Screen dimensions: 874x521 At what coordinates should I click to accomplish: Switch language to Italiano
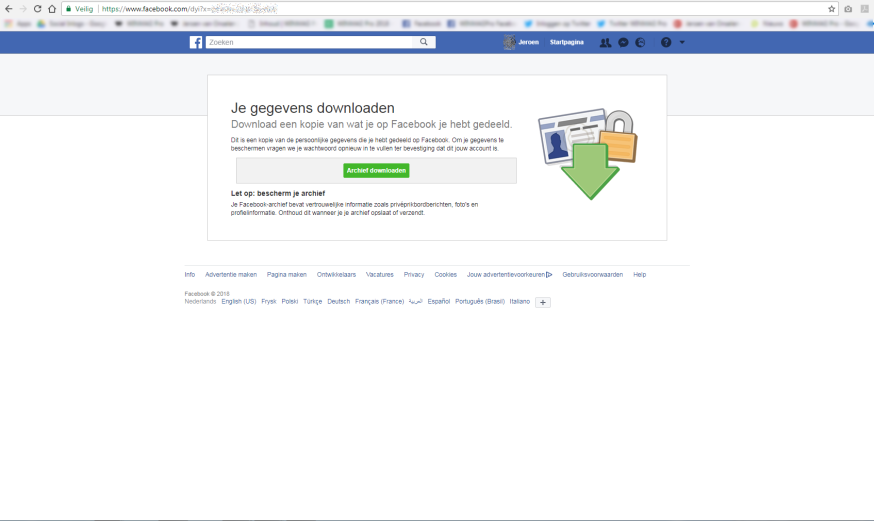tap(519, 301)
